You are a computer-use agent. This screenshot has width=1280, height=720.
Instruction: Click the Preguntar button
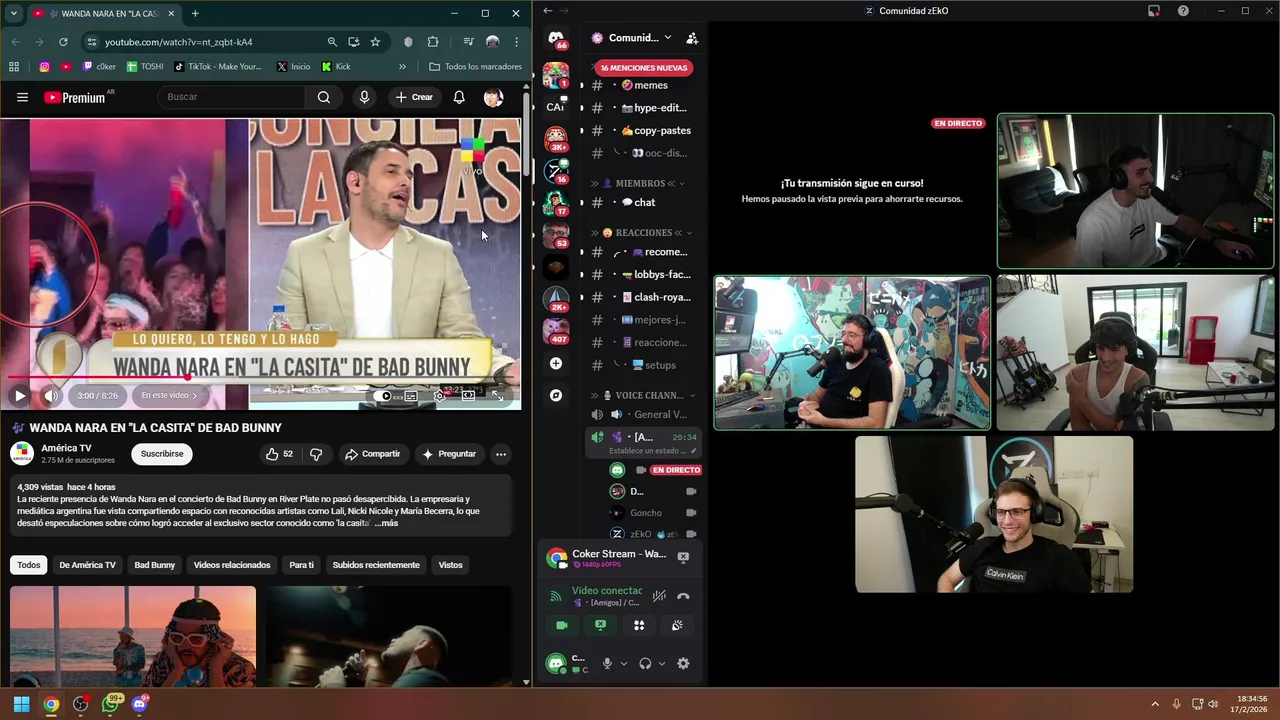pyautogui.click(x=449, y=454)
